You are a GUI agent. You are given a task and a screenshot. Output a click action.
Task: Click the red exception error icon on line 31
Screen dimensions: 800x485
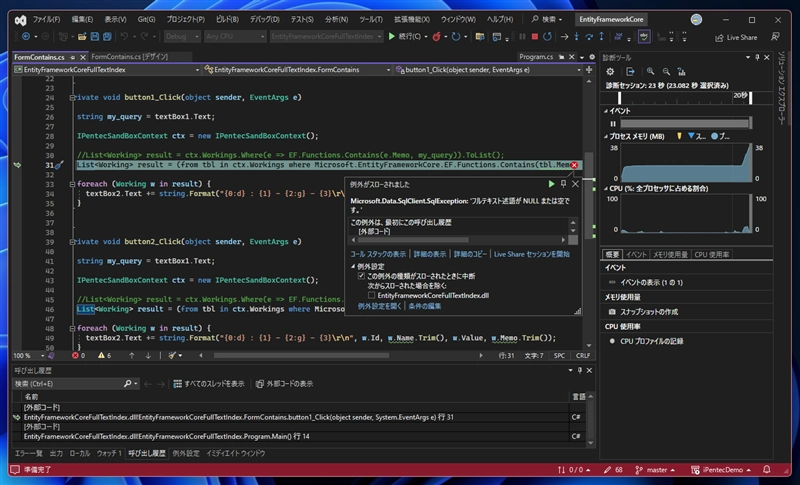[x=574, y=165]
